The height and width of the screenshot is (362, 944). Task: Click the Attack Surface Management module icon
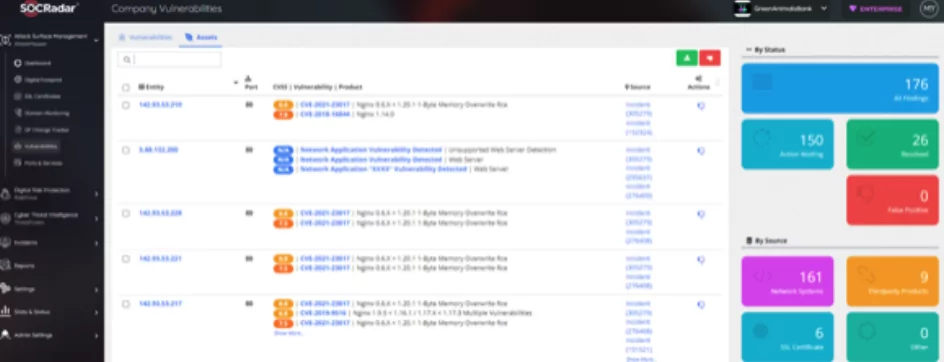pyautogui.click(x=5, y=40)
